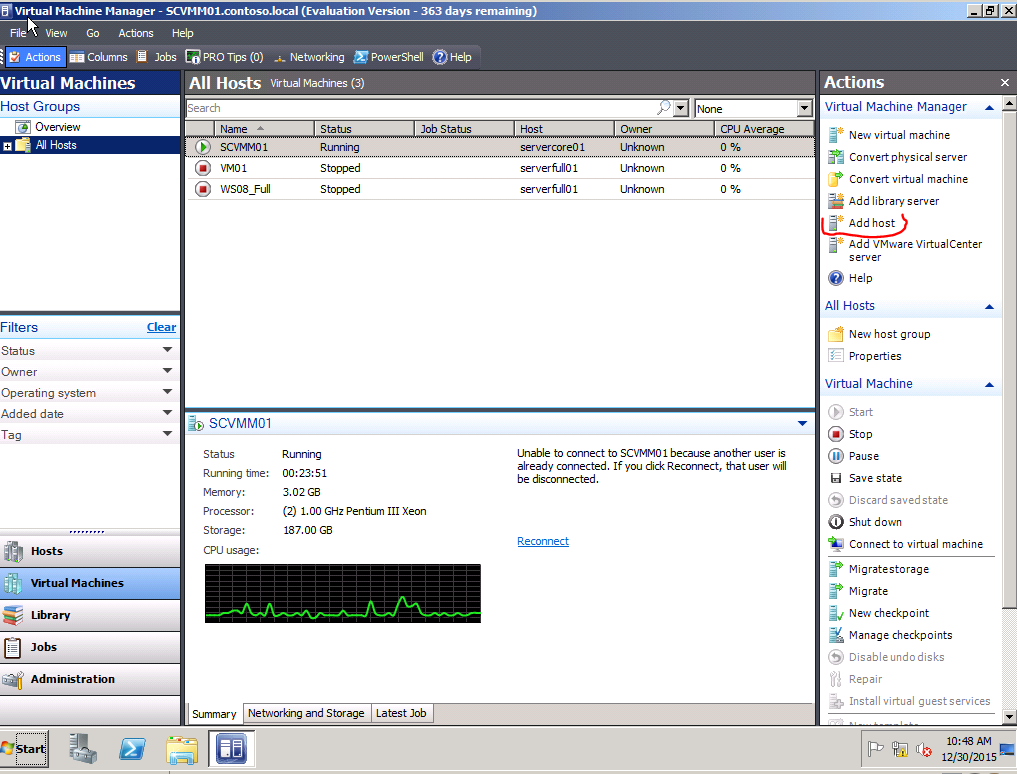Click Pause virtual machine icon

tap(836, 456)
